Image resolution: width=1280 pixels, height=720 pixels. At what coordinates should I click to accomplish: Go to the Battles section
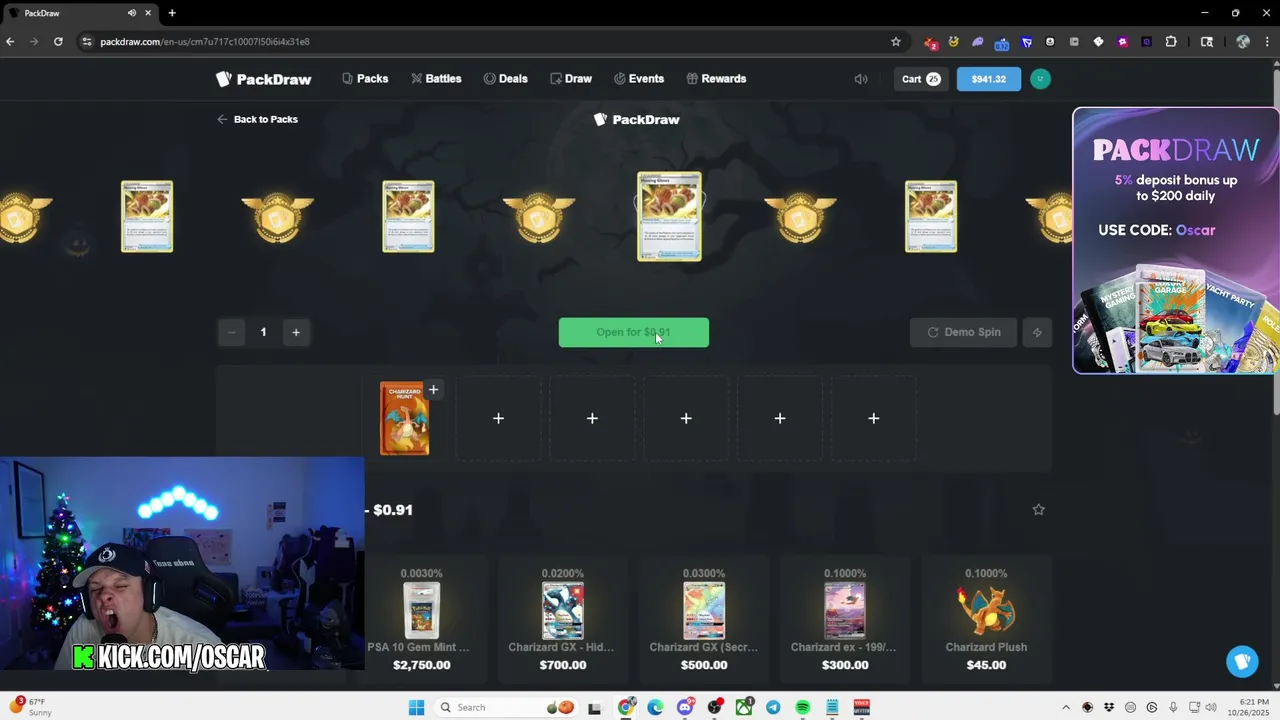tap(436, 79)
